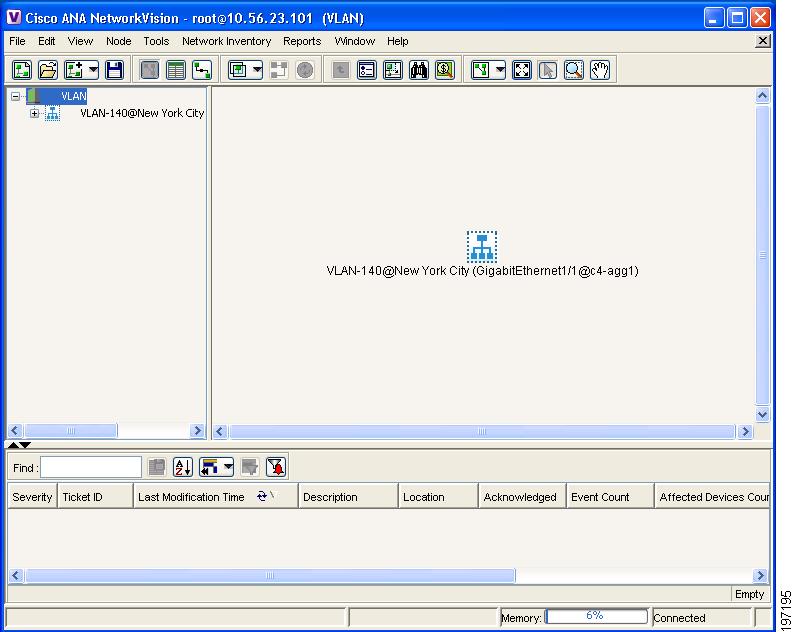Viewport: 792px width, 632px height.
Task: Close the inner map window with the X
Action: (763, 41)
